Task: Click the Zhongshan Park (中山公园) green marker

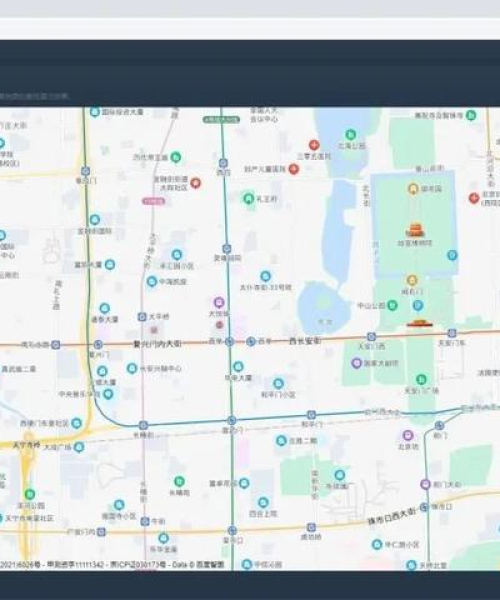Action: click(392, 305)
